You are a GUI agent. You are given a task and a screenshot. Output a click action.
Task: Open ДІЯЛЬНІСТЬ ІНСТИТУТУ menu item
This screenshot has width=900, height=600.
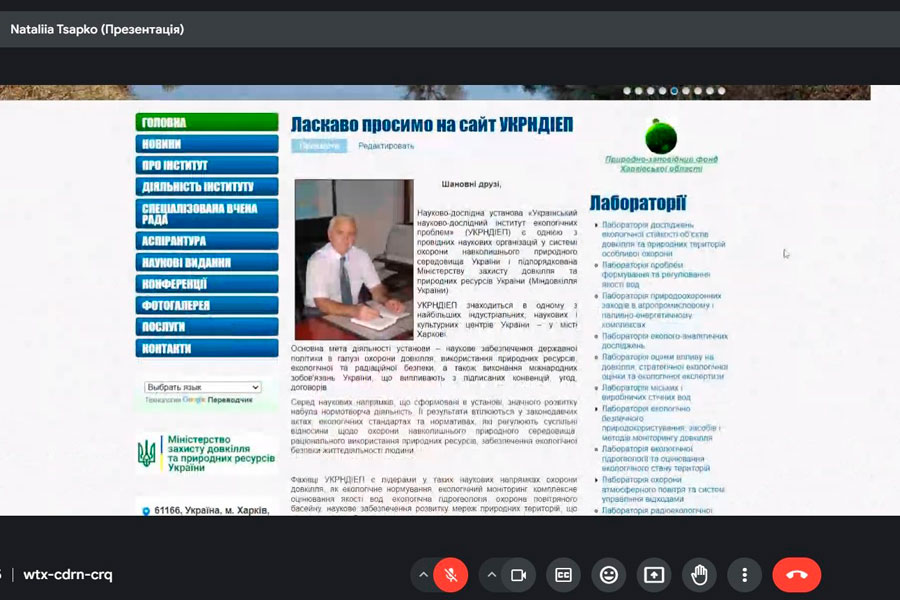(x=207, y=187)
